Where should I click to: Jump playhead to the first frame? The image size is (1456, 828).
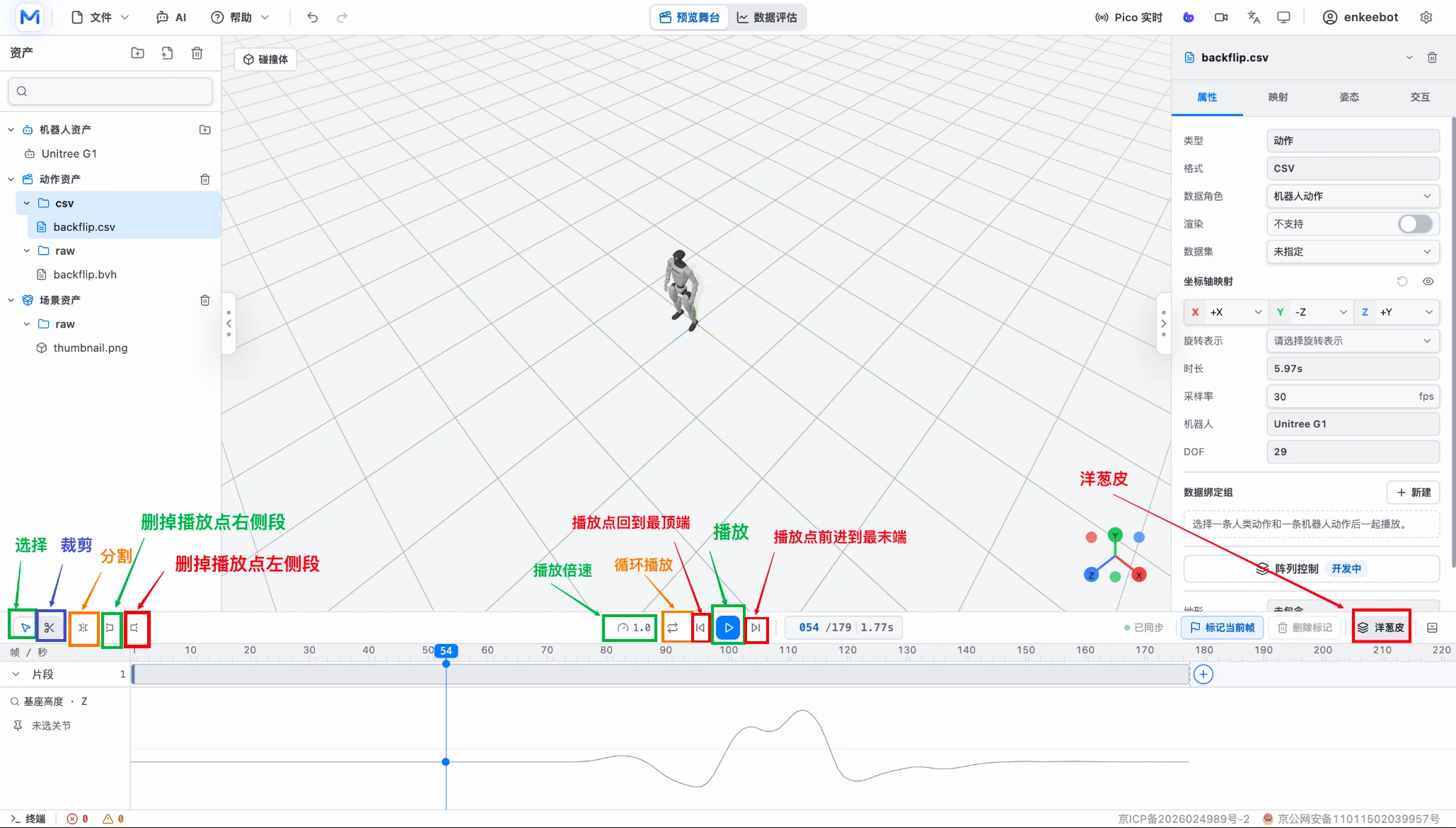coord(700,628)
